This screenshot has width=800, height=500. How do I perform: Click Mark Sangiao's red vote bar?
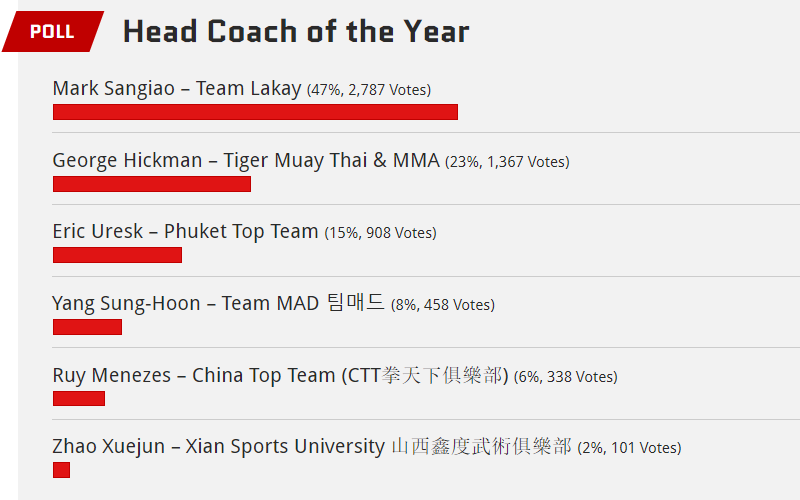pyautogui.click(x=255, y=112)
